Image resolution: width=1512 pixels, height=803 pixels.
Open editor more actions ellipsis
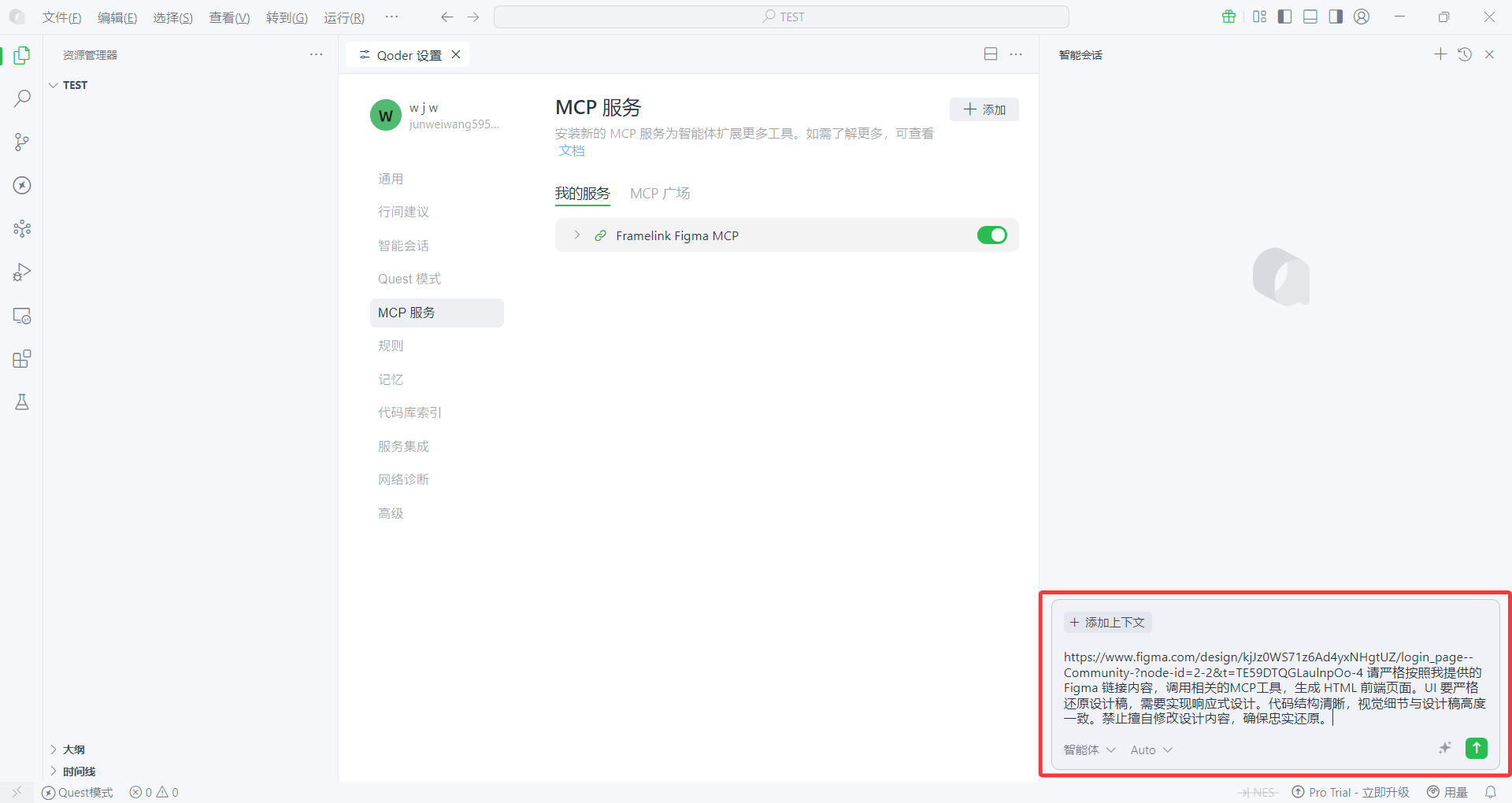(x=1016, y=54)
